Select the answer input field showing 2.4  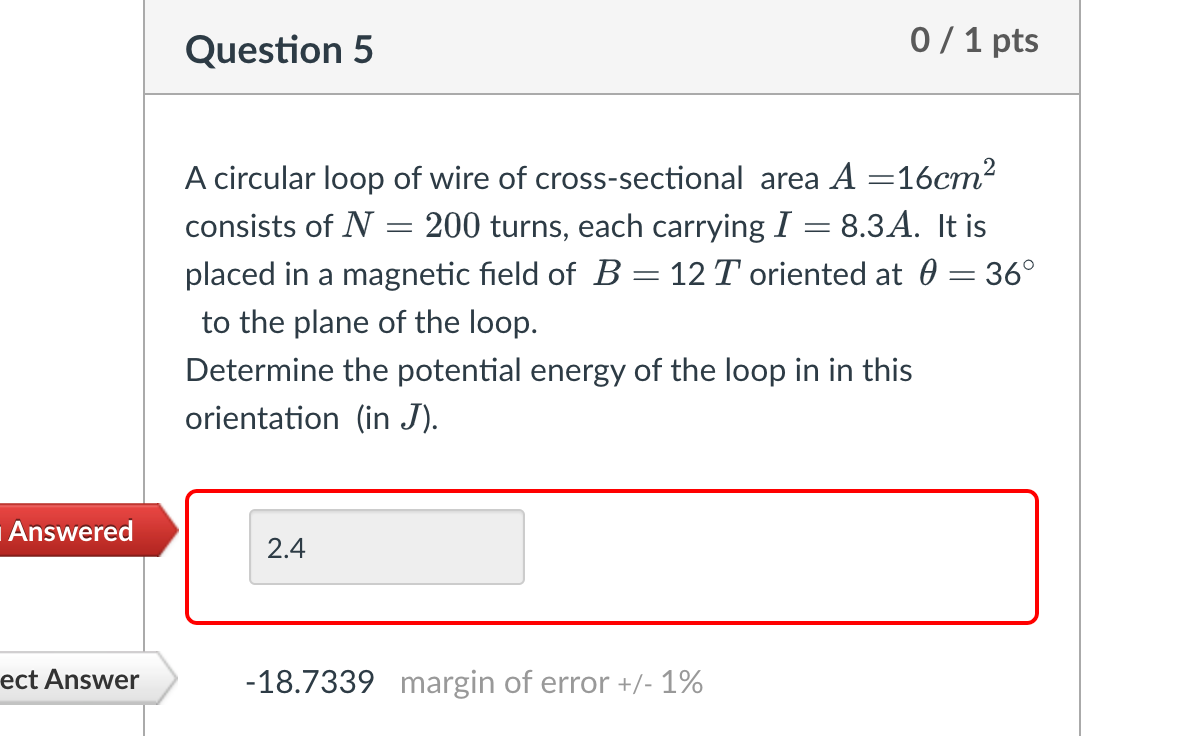pos(386,546)
